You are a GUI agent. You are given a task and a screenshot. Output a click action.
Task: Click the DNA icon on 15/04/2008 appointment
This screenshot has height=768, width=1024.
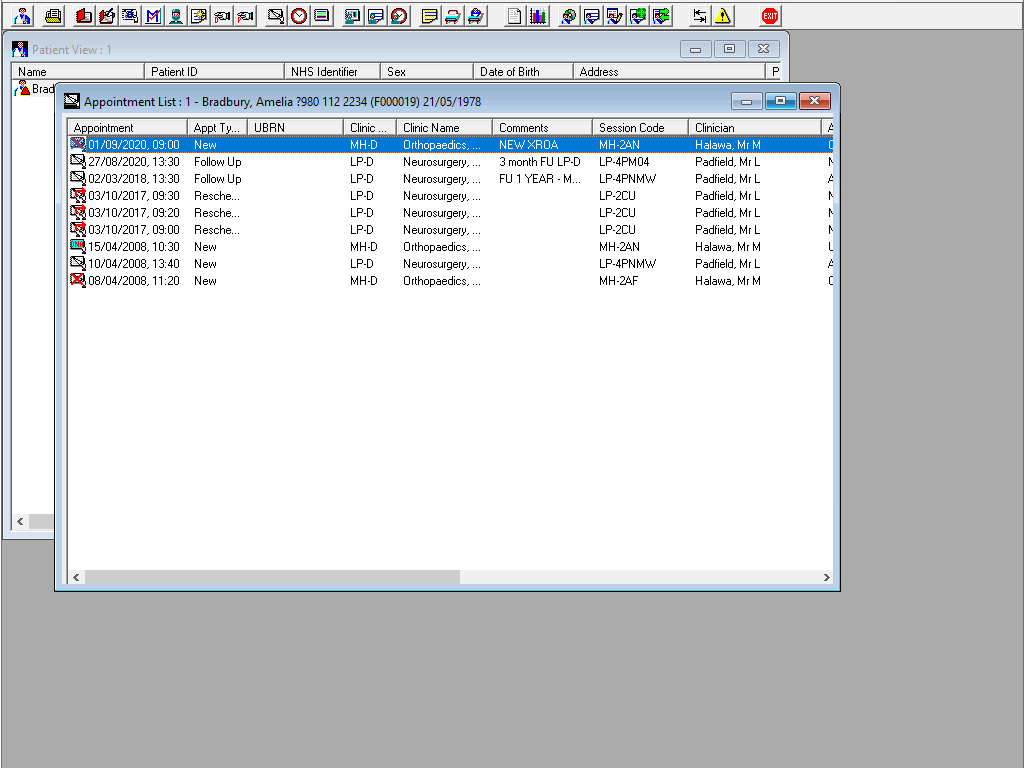point(78,246)
